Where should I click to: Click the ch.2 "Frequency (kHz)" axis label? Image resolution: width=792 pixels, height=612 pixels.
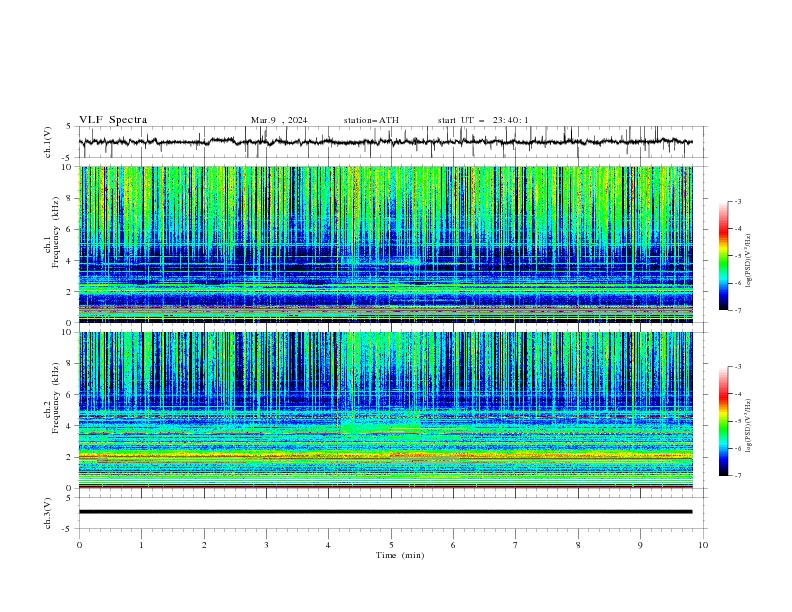tap(56, 398)
